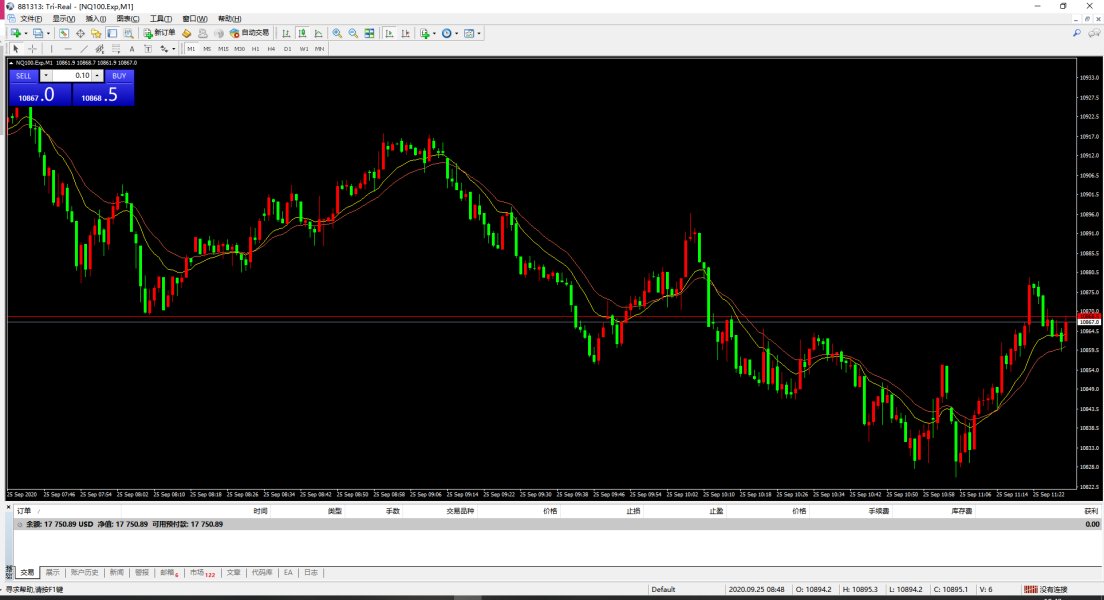Image resolution: width=1104 pixels, height=600 pixels.
Task: Open the 日志 journal tab
Action: 310,573
